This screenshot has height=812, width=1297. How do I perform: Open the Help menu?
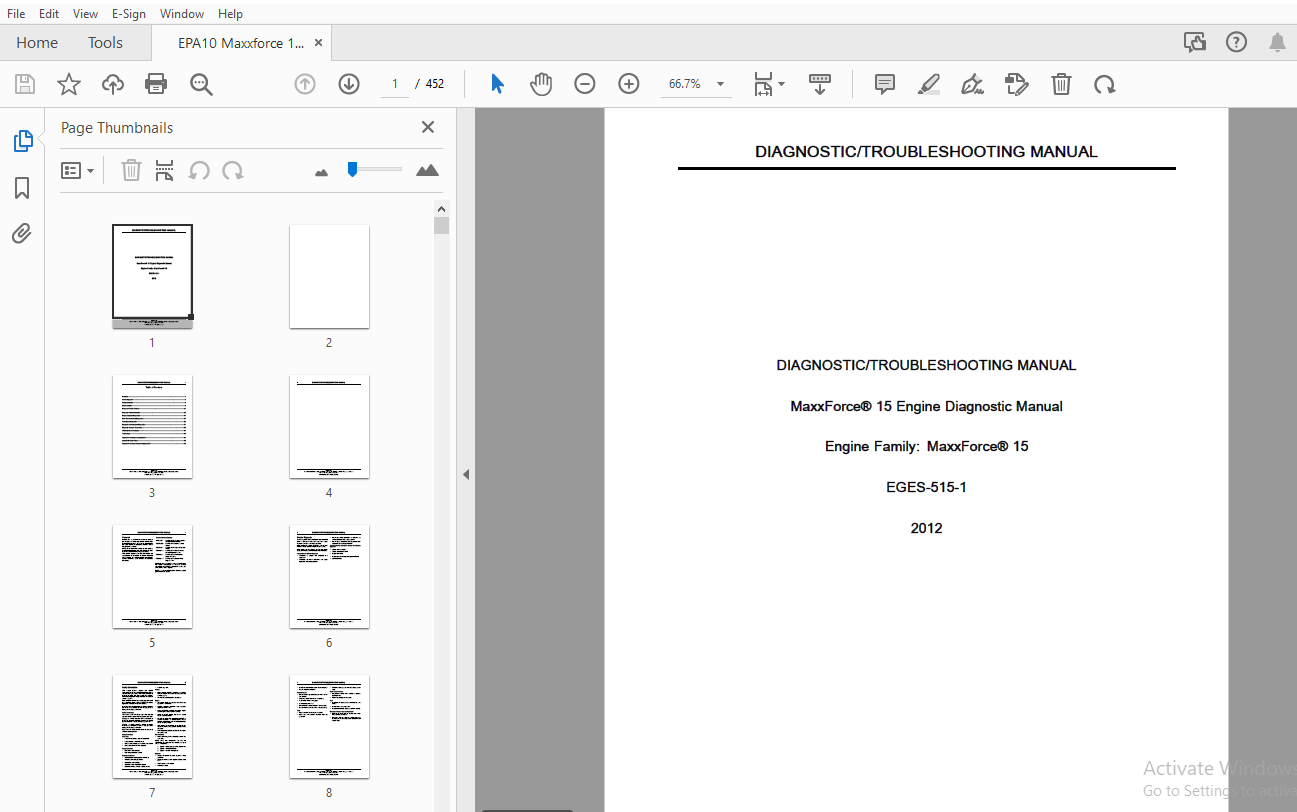(x=230, y=14)
